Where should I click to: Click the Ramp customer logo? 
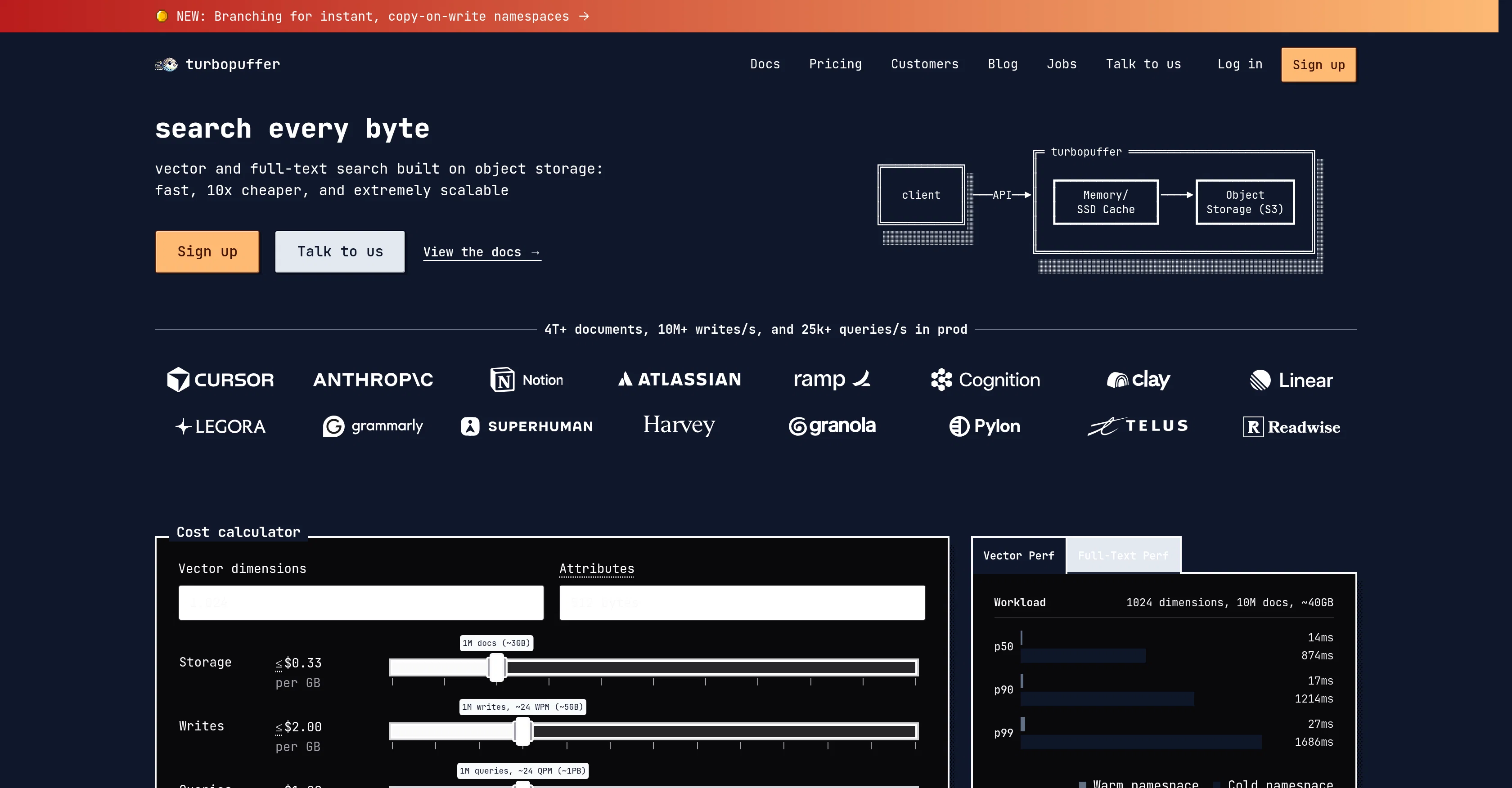[x=832, y=380]
